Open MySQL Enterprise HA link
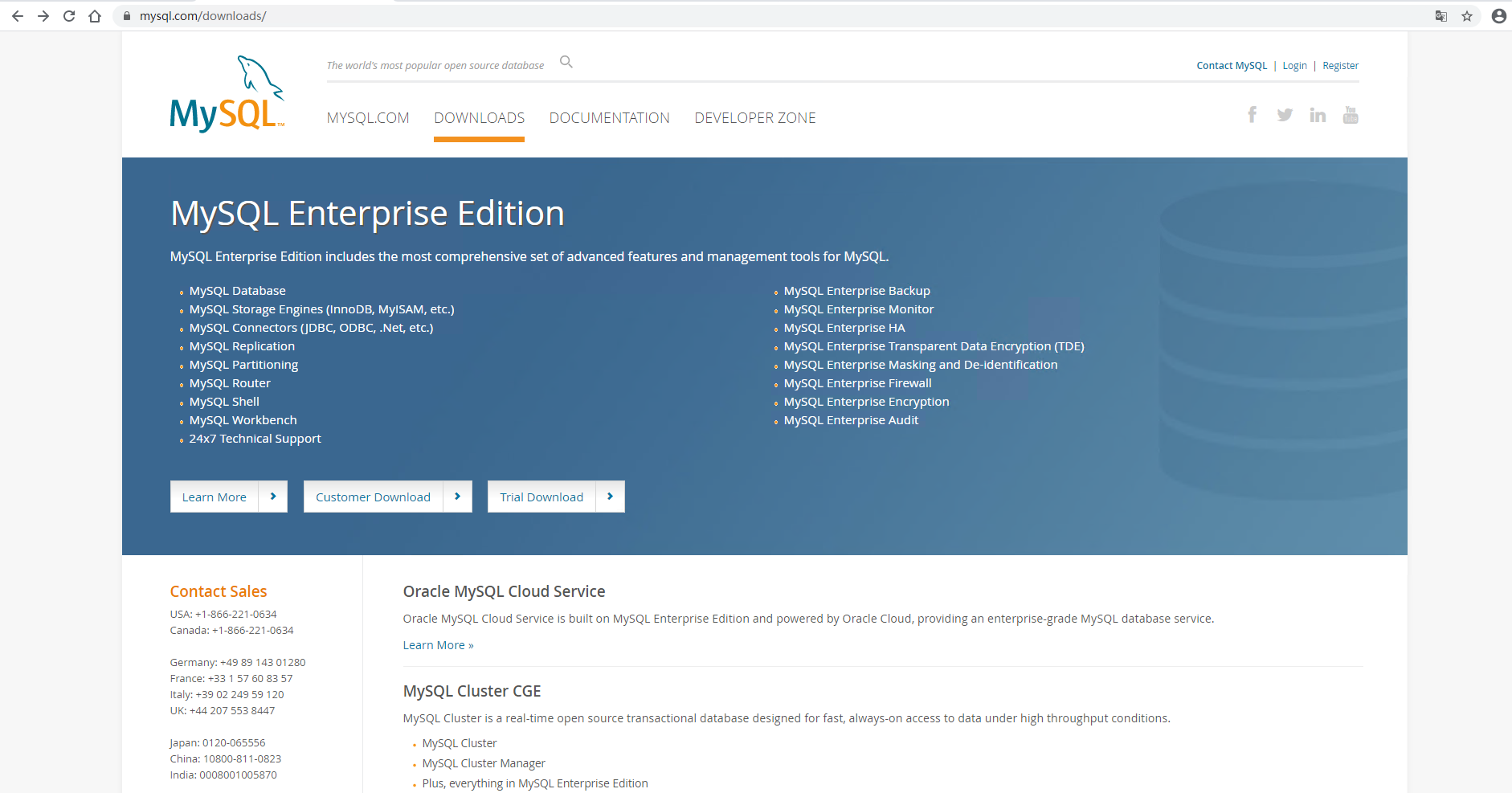1512x793 pixels. click(844, 328)
